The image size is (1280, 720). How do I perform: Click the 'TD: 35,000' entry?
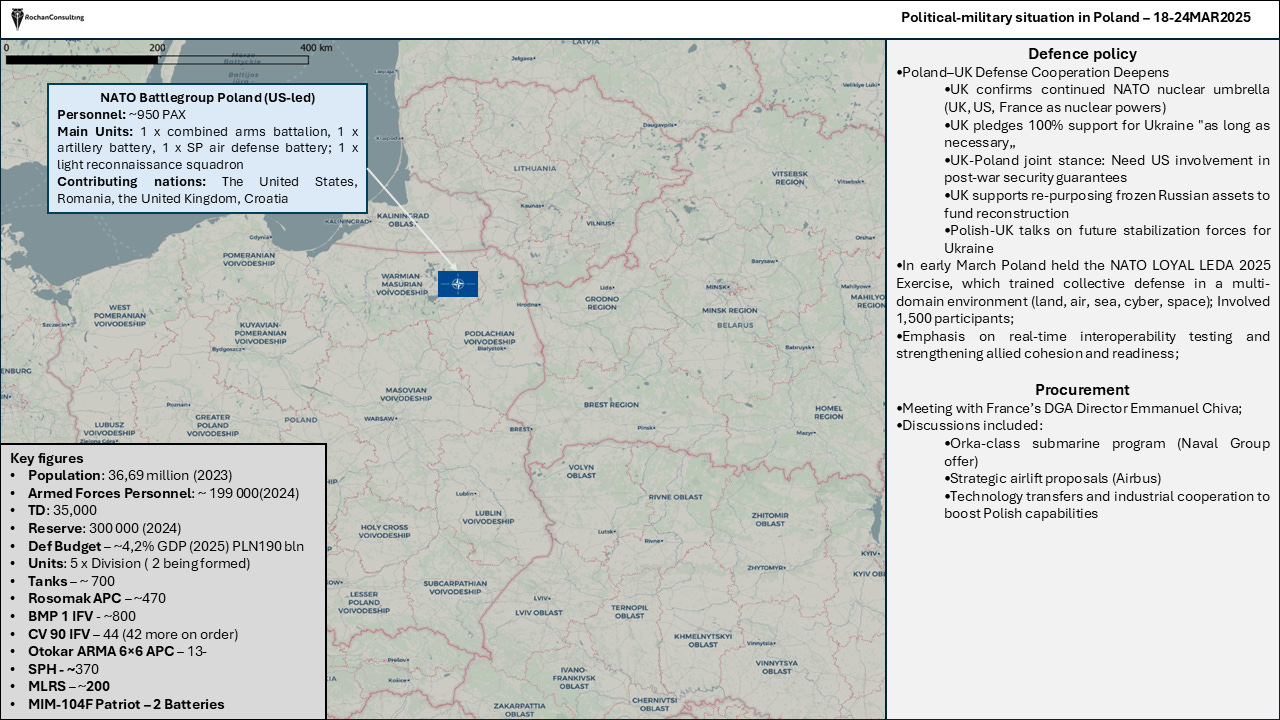[62, 510]
